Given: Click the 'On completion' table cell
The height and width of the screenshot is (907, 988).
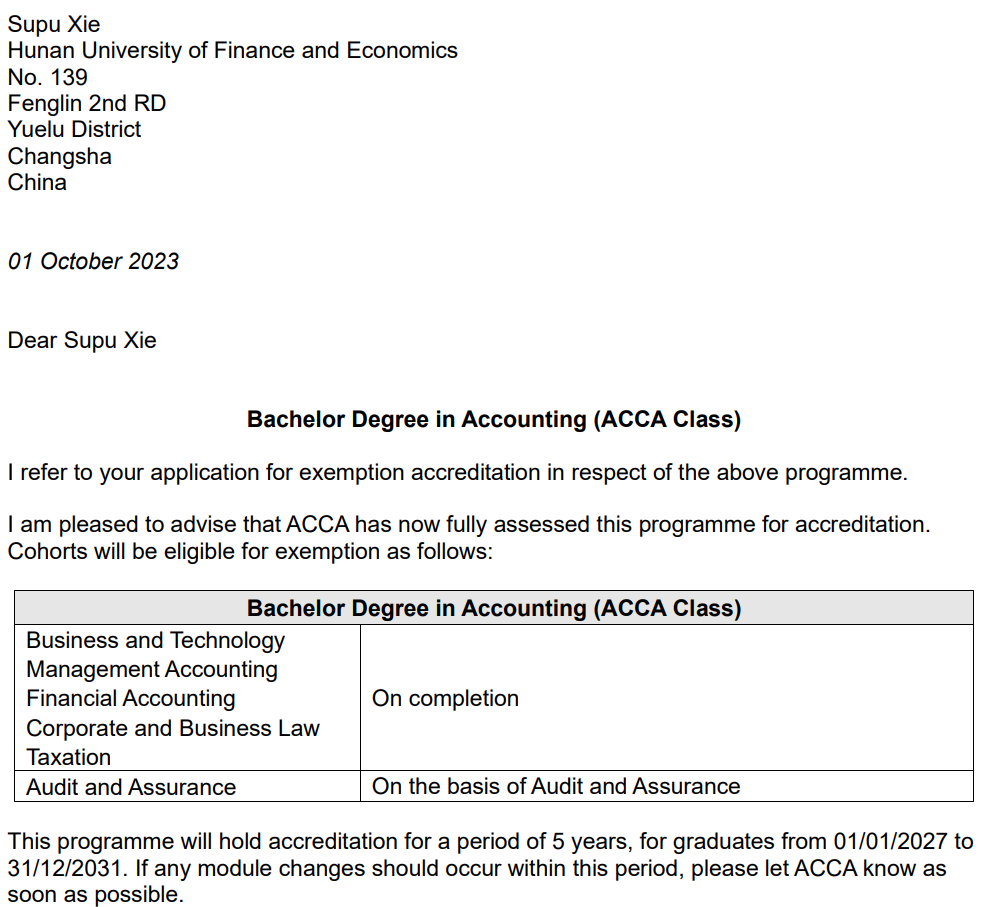Looking at the screenshot, I should [x=445, y=698].
